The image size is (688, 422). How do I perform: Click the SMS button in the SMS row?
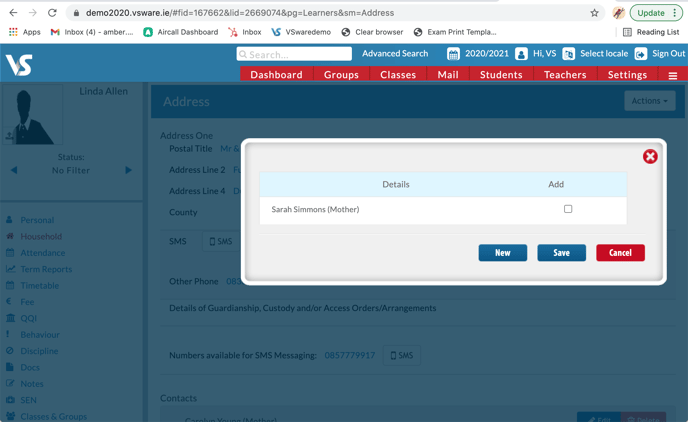click(221, 241)
